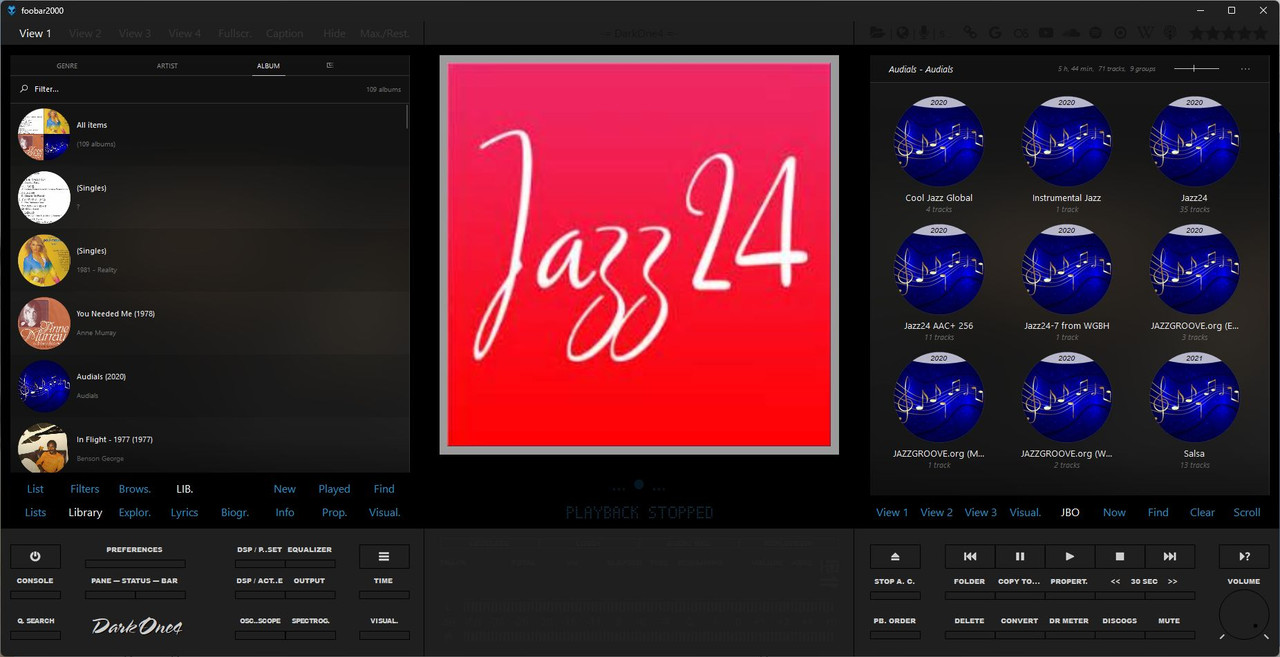Click the panel settings icon next to ALBUM tab
Screen dimensions: 1280x657
click(x=330, y=66)
